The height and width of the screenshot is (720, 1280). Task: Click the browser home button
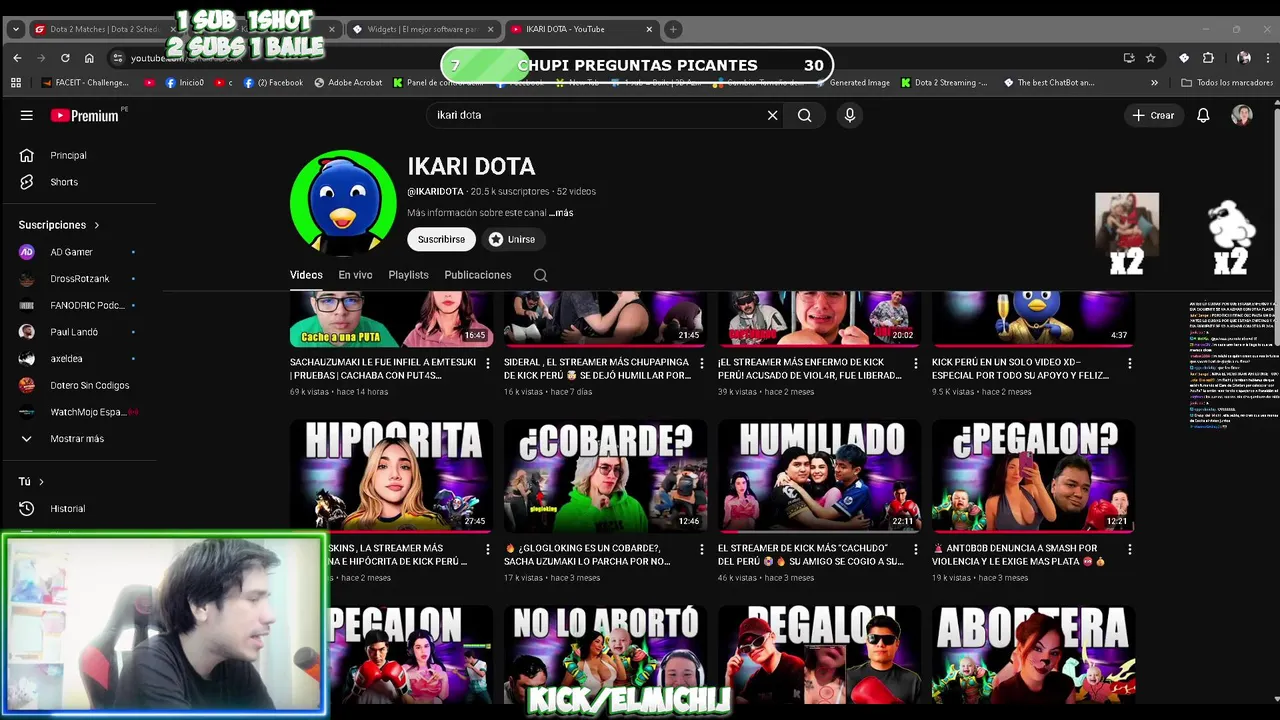pos(89,58)
